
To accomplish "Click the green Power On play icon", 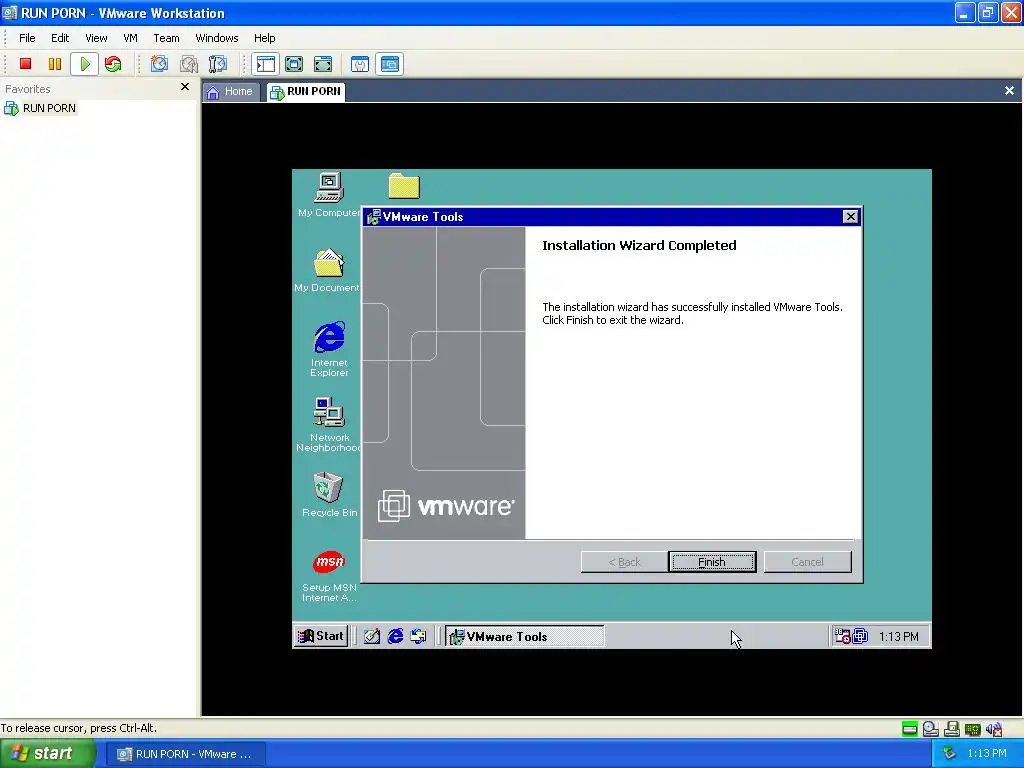I will (x=84, y=64).
